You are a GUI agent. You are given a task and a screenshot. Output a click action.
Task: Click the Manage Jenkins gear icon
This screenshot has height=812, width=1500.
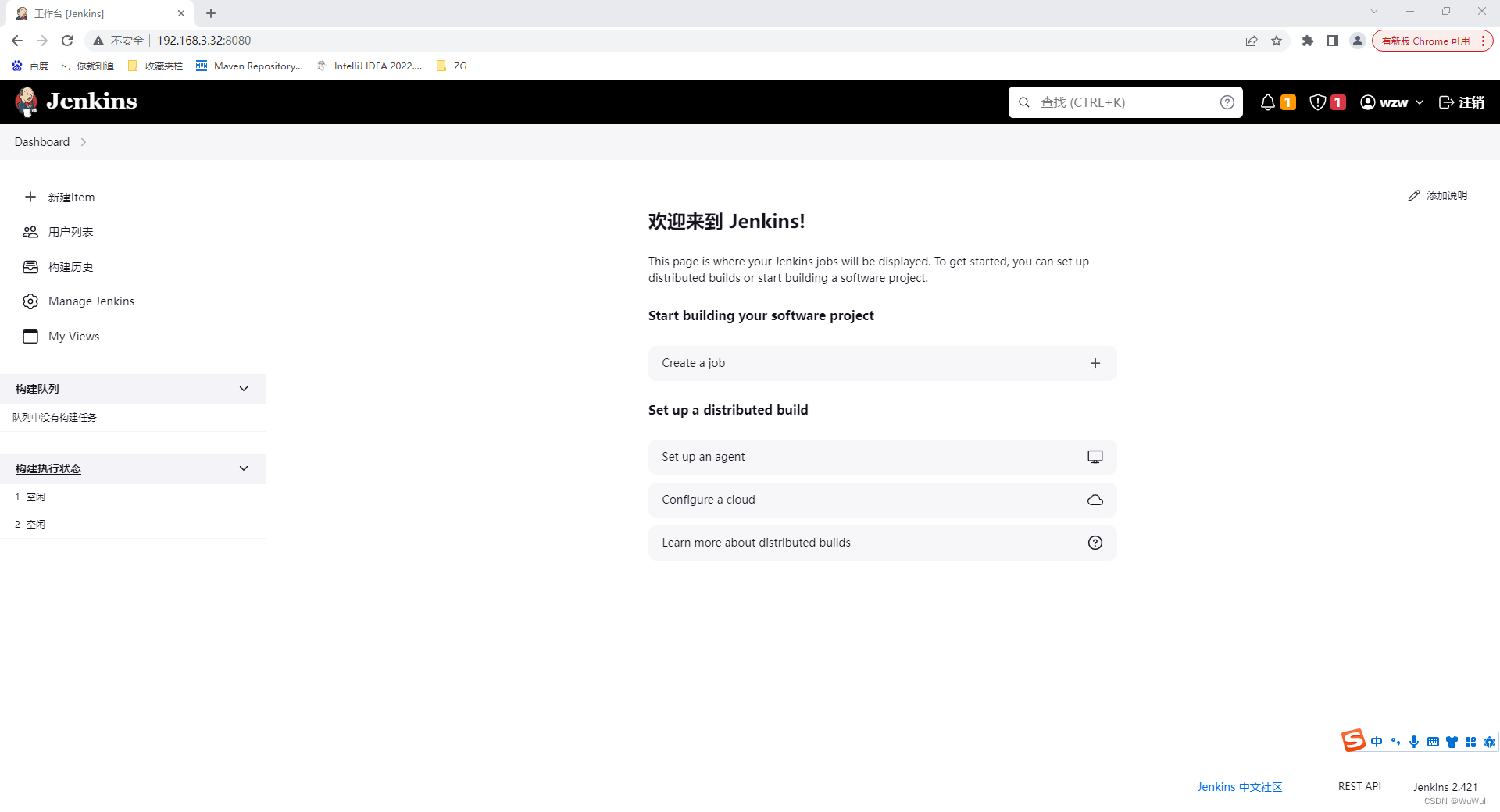click(30, 301)
